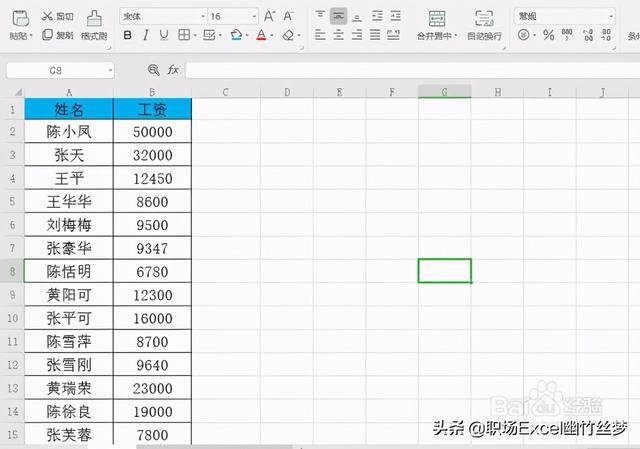Screen dimensions: 640x449
Task: Click the eraser clear icon
Action: coord(288,35)
